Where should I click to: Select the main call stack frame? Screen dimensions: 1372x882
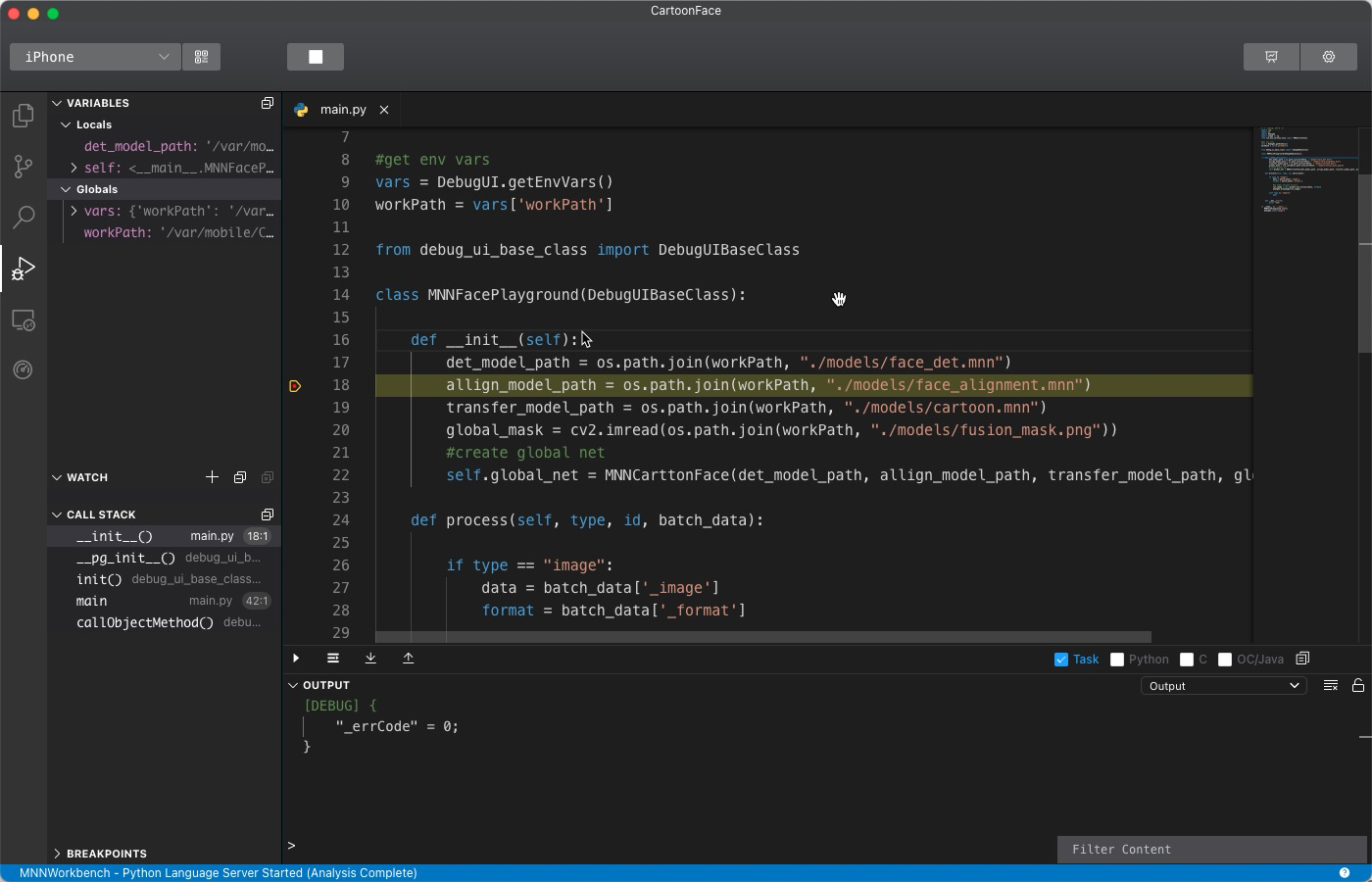pyautogui.click(x=165, y=601)
